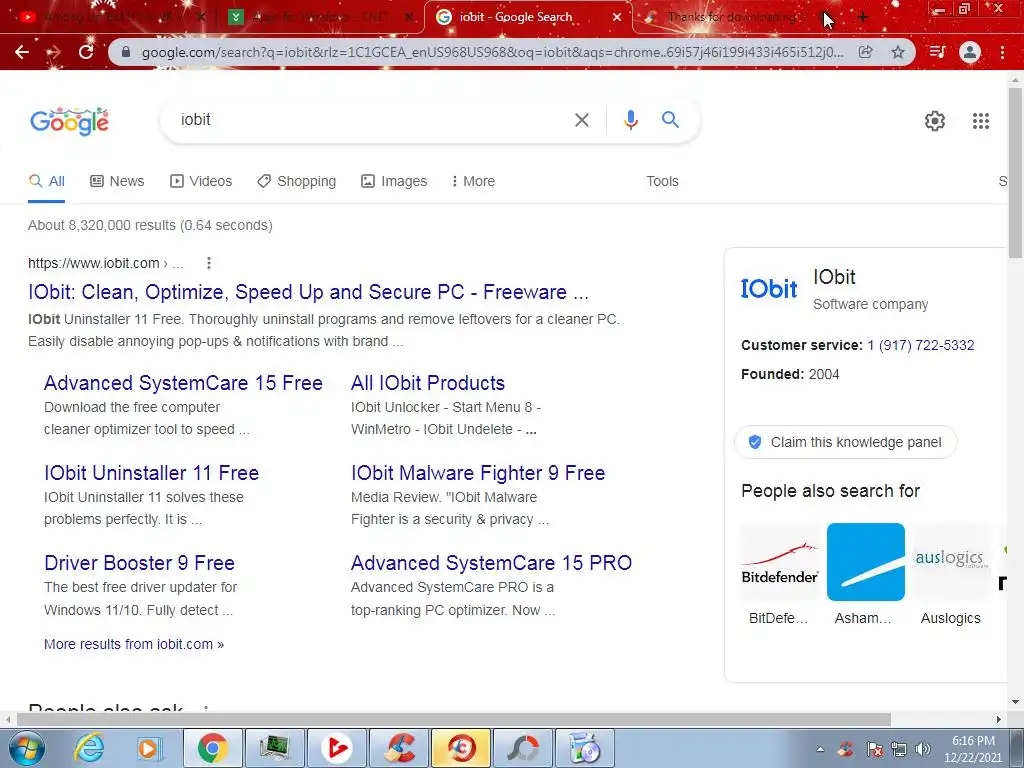Viewport: 1024px width, 768px height.
Task: Switch to the Thanks for downloading tab
Action: pos(731,18)
